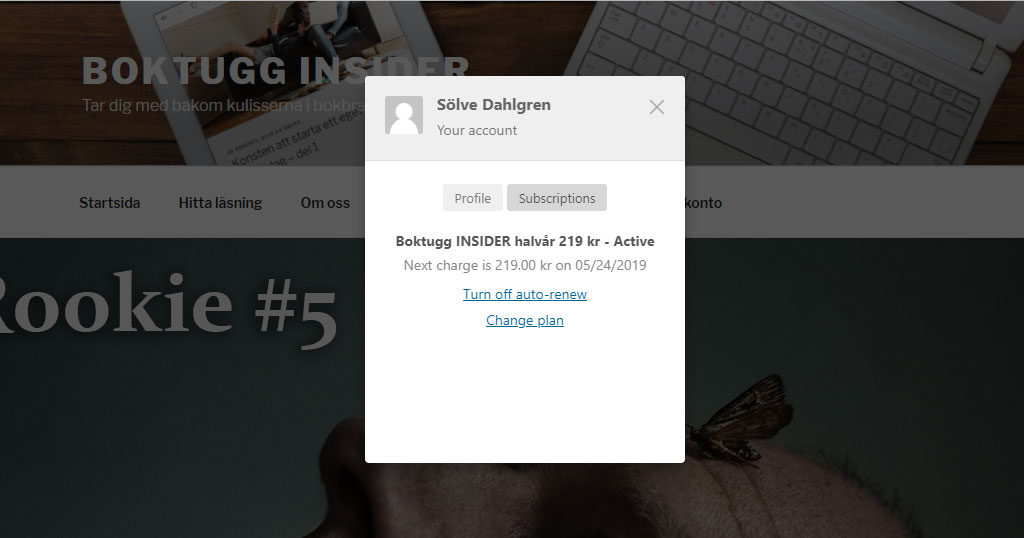Select the Boktugg INSIDER halvår plan title
This screenshot has width=1024, height=538.
tap(525, 241)
